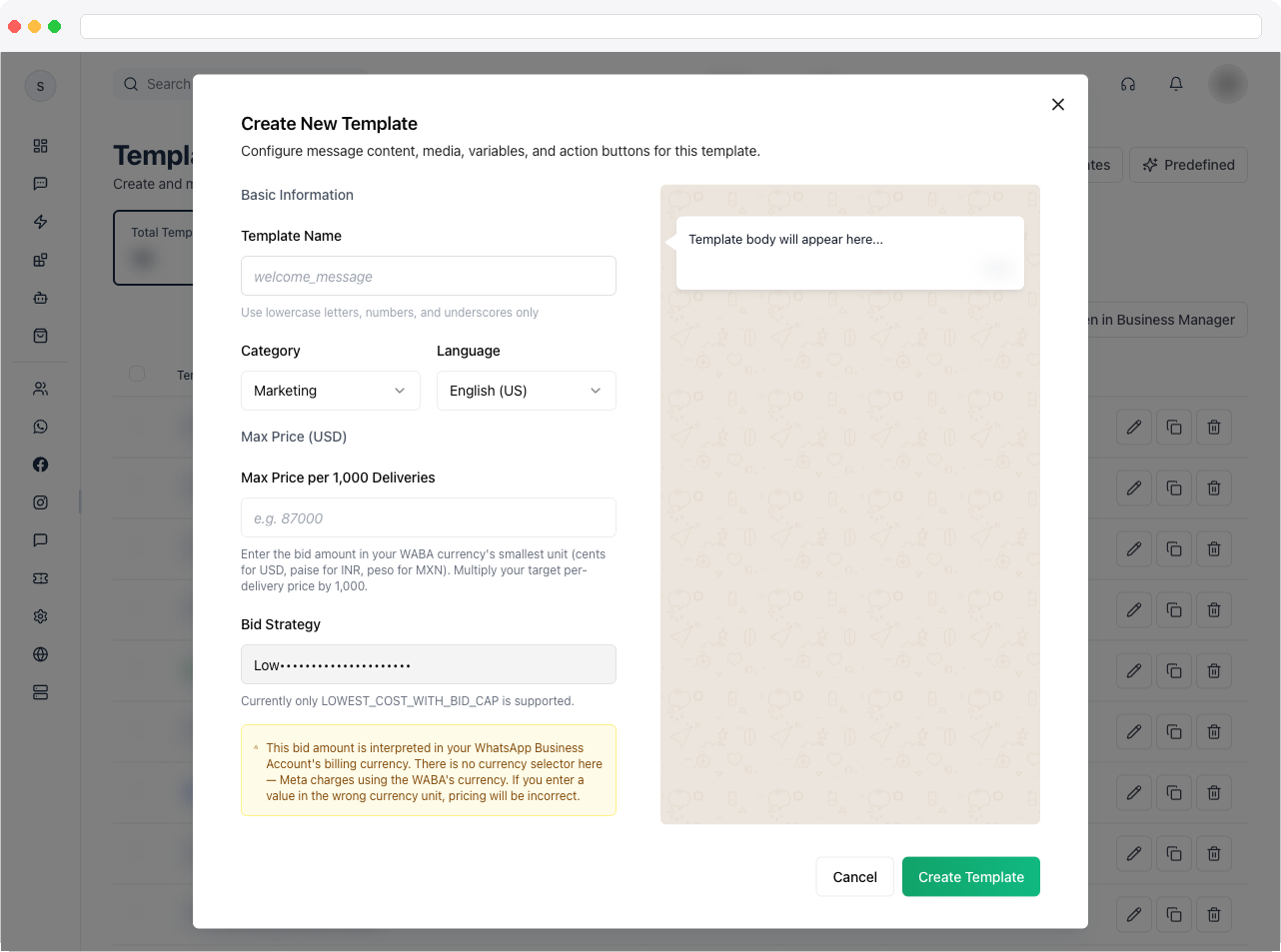Open the settings gear icon in sidebar
Image resolution: width=1281 pixels, height=952 pixels.
(x=40, y=616)
